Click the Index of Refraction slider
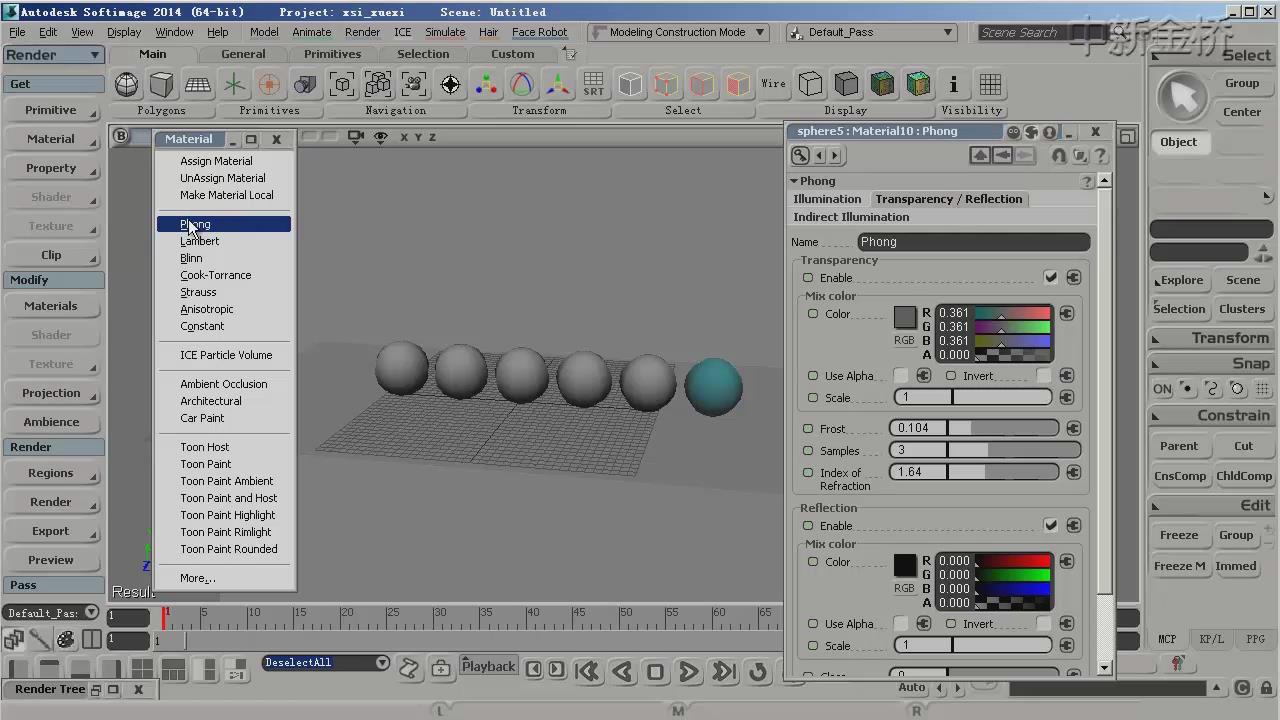This screenshot has height=720, width=1280. coord(974,472)
